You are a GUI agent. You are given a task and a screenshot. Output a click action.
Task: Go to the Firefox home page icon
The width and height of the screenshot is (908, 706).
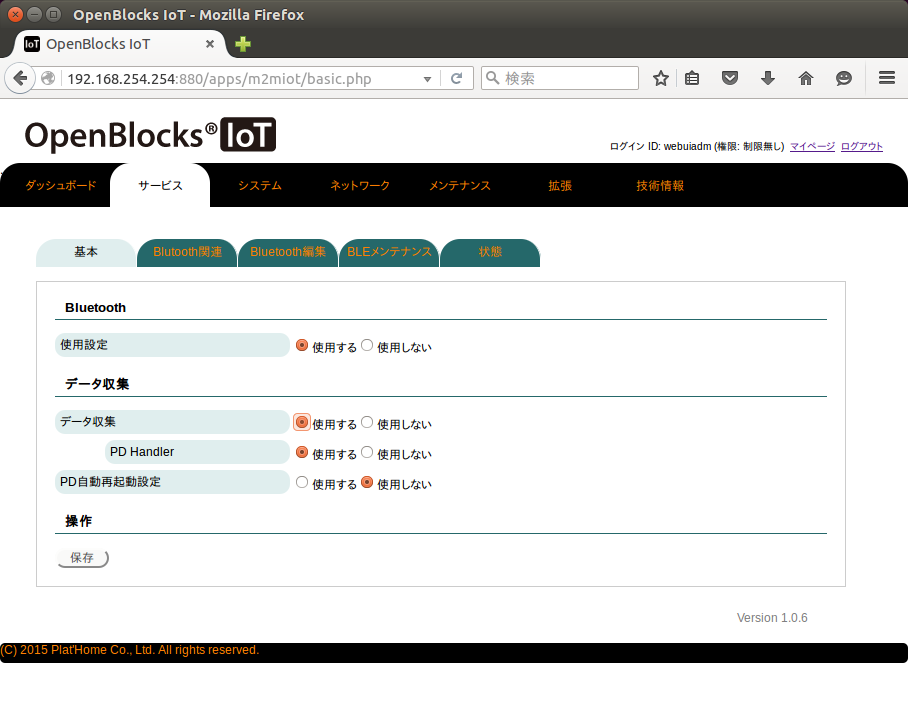[806, 78]
